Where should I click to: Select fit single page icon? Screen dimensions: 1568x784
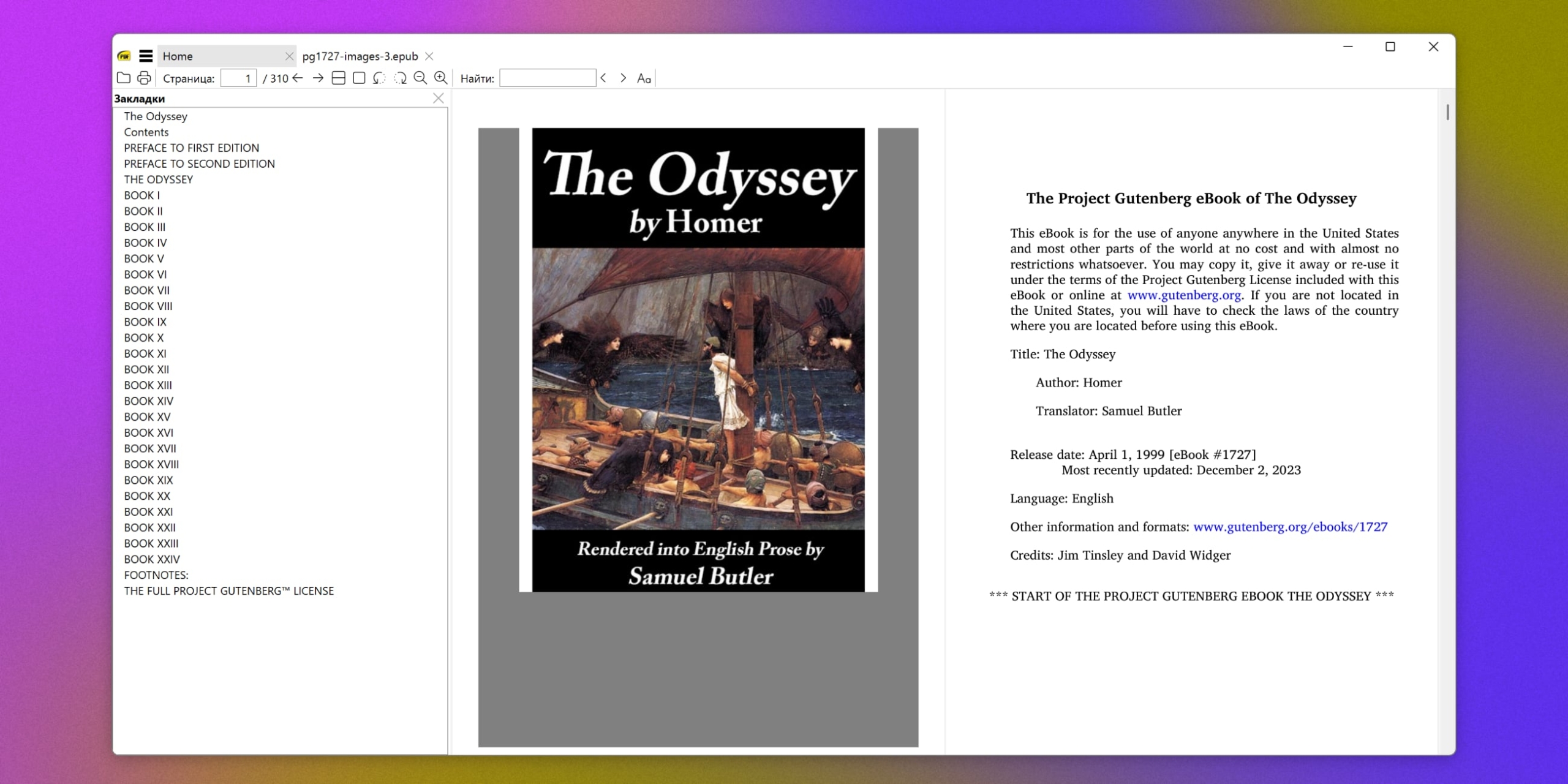(x=360, y=78)
